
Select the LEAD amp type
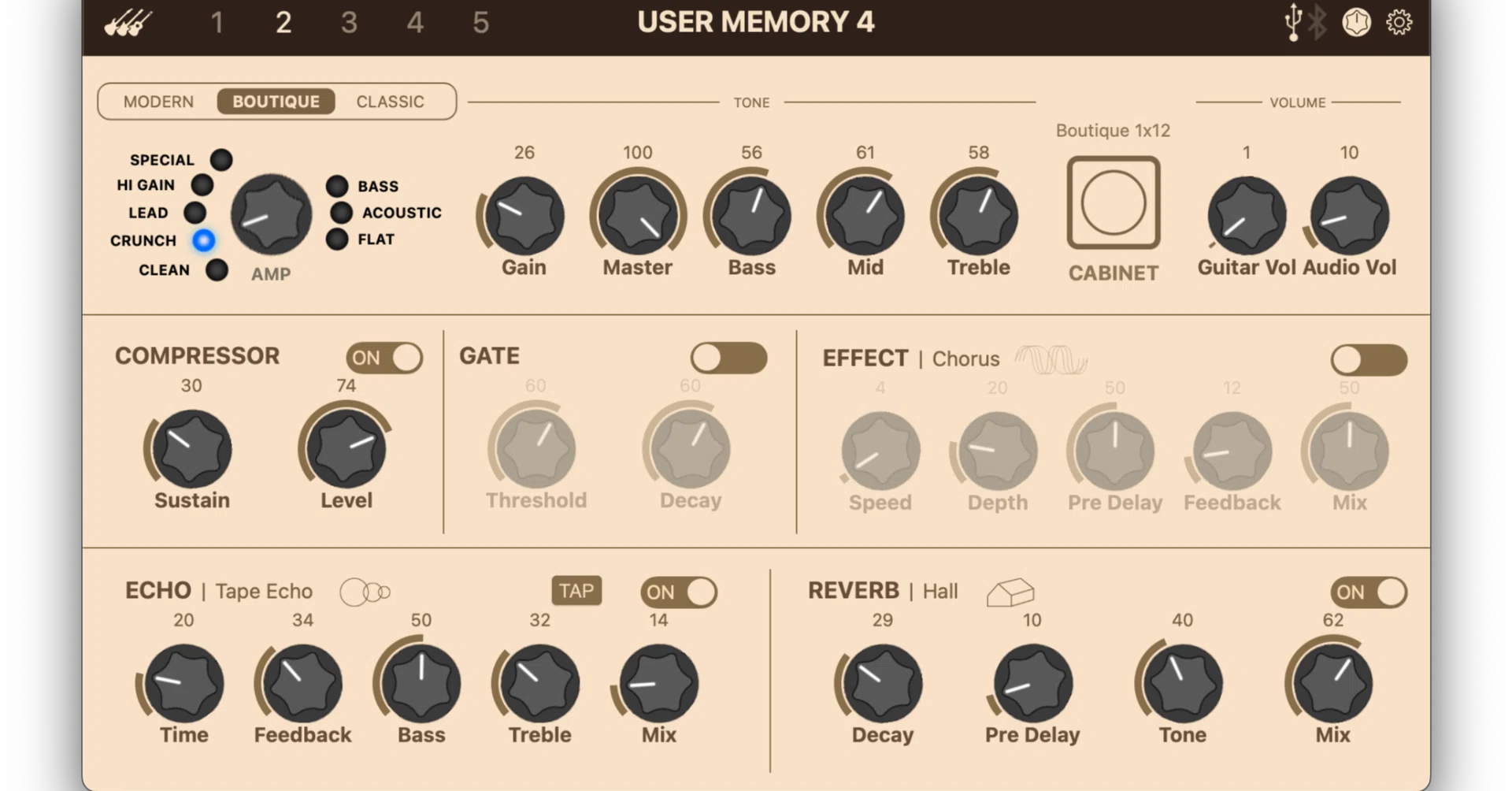pos(195,213)
